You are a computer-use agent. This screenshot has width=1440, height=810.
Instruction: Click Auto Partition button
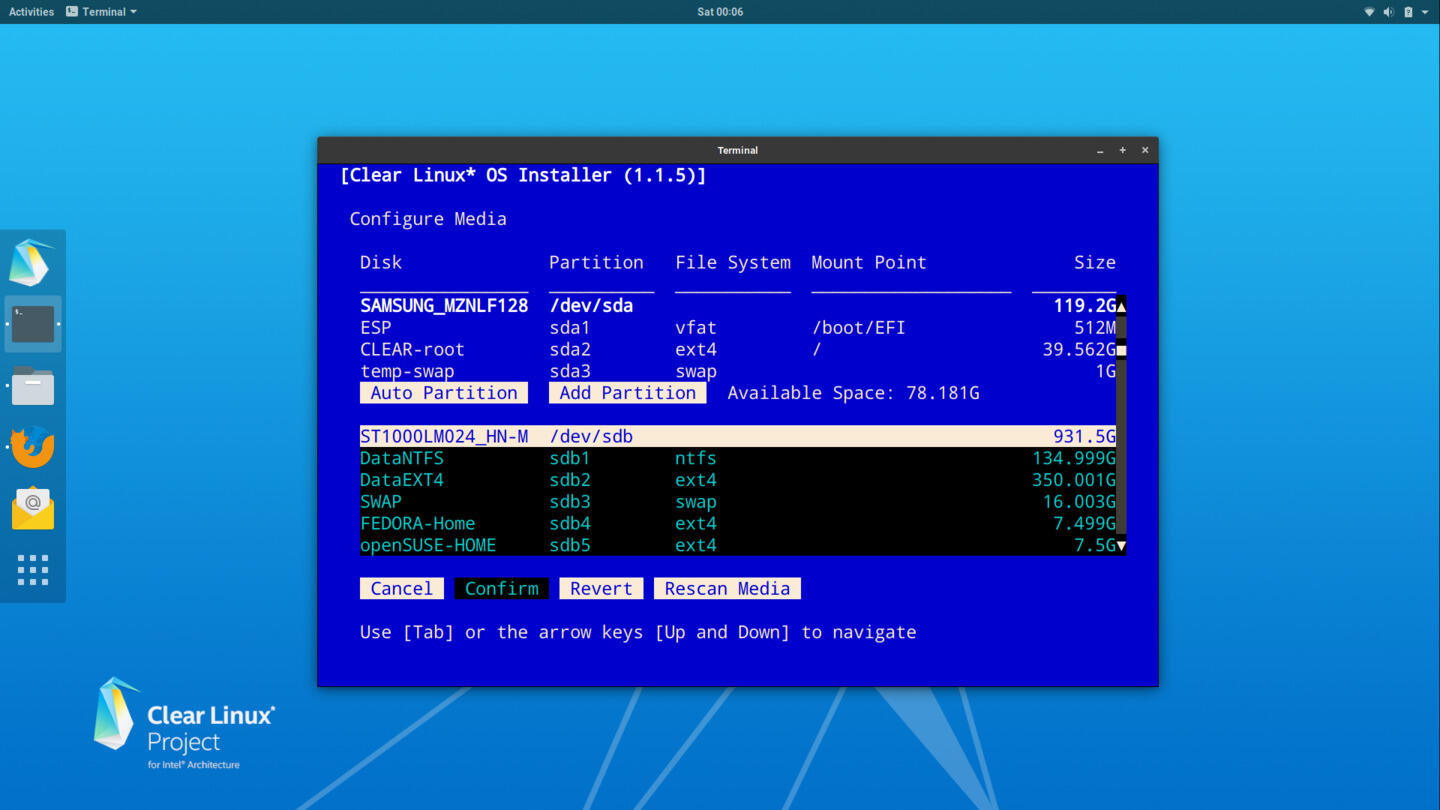point(444,393)
